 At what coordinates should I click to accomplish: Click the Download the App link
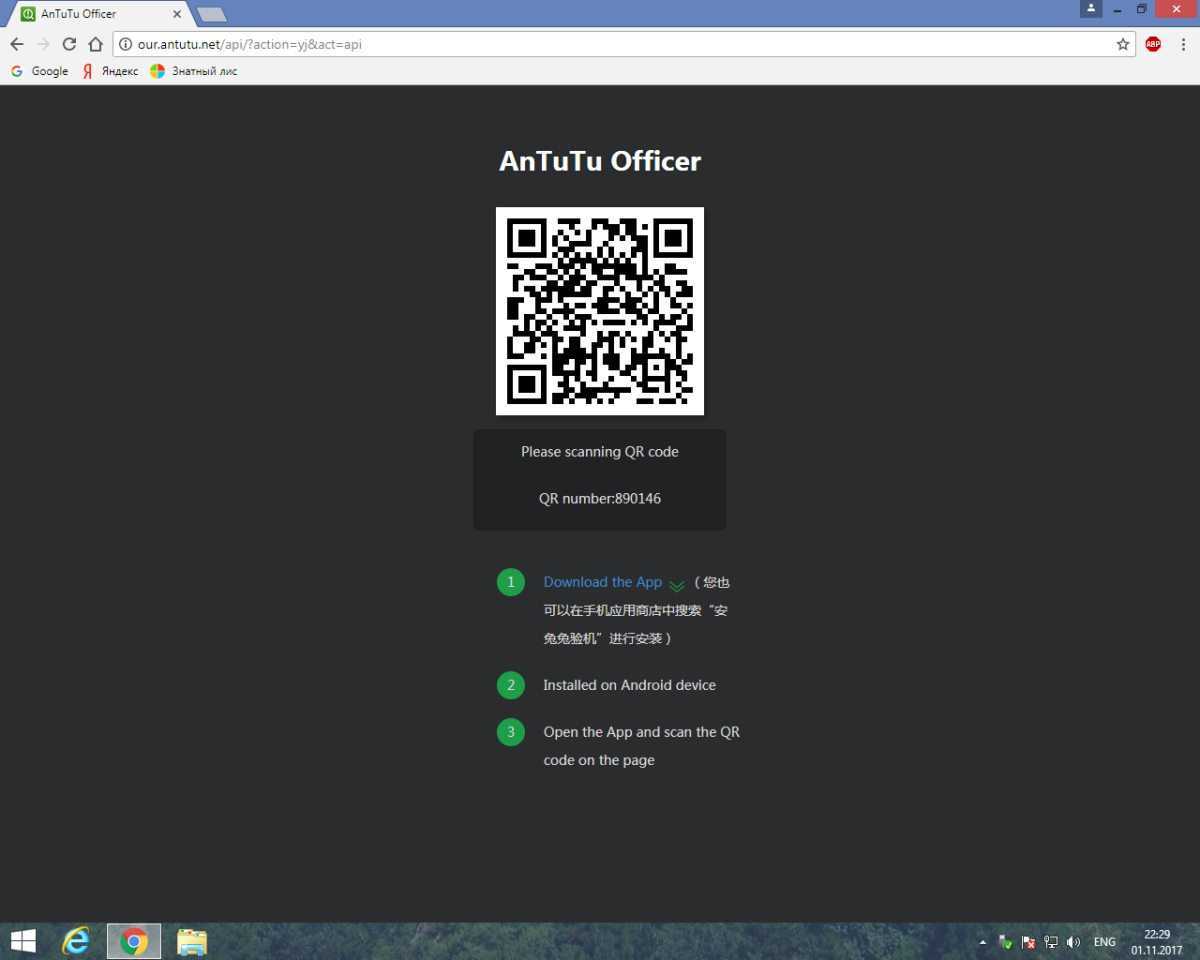click(602, 582)
